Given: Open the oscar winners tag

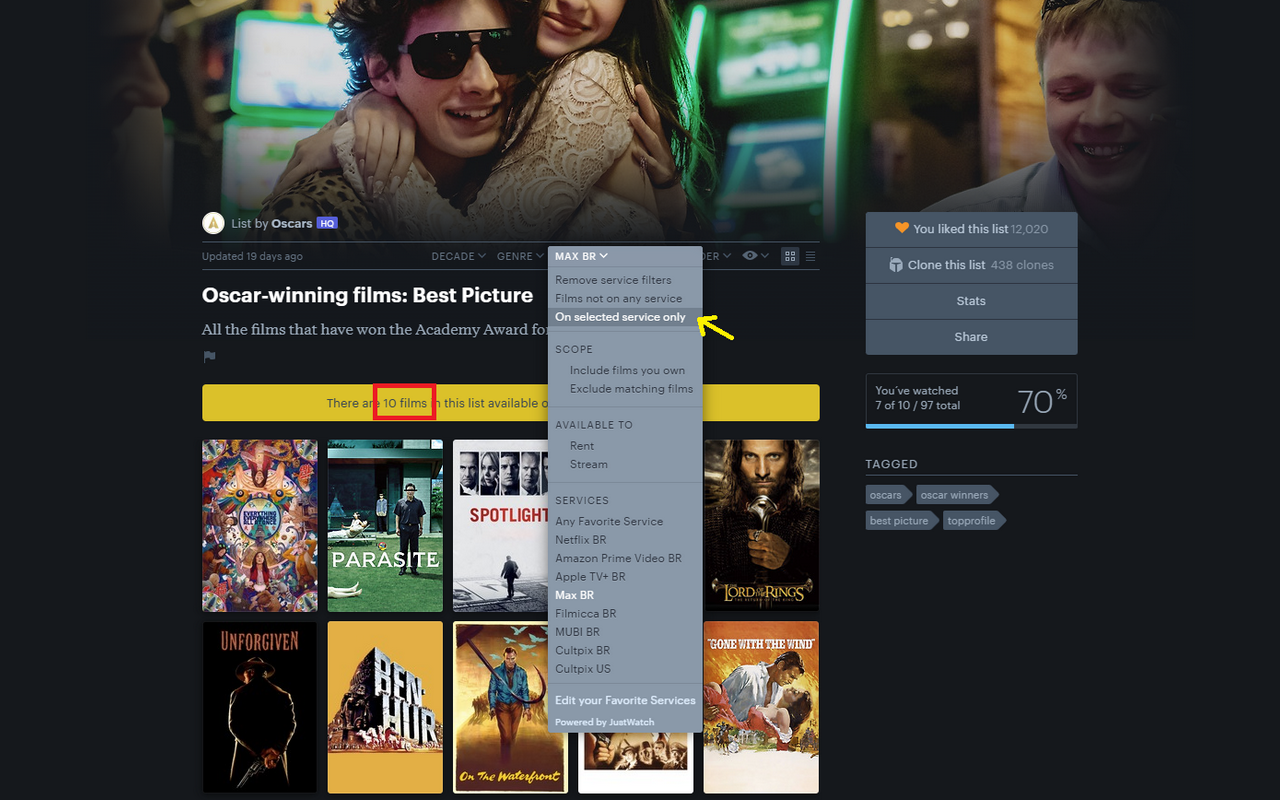Looking at the screenshot, I should [x=955, y=495].
